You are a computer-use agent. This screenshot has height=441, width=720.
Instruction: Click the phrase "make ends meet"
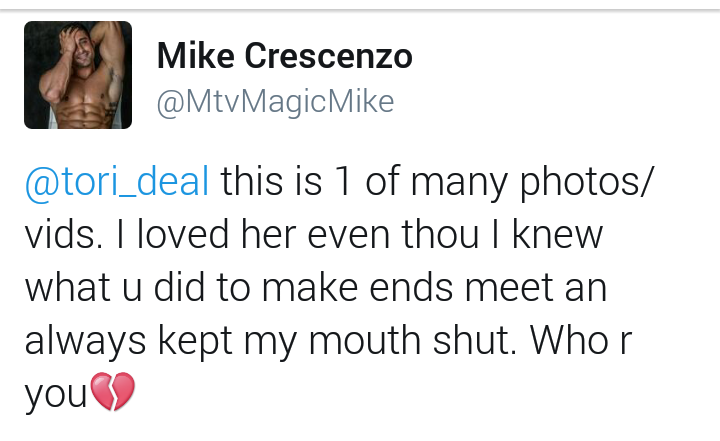tap(408, 288)
